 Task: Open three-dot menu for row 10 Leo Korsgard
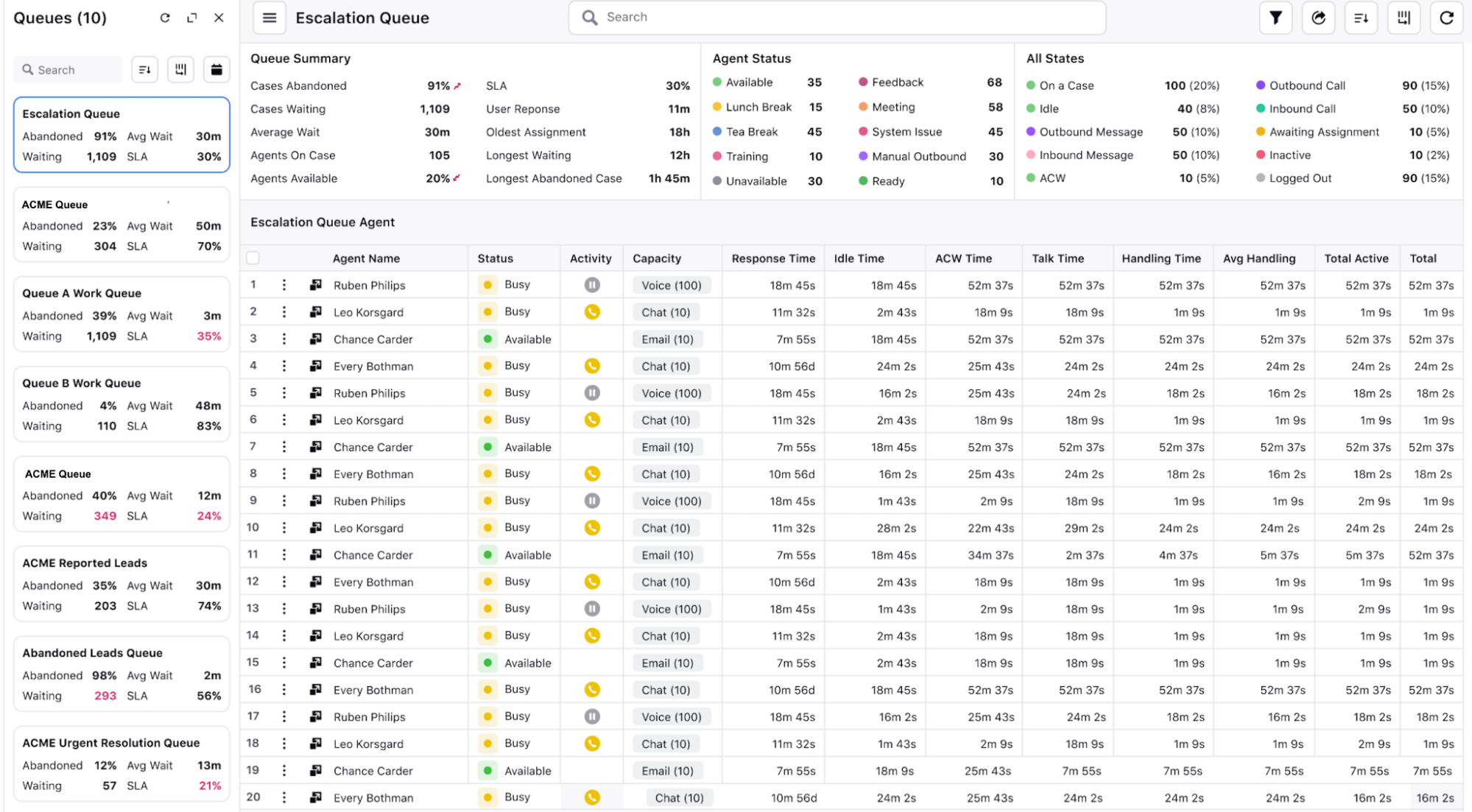point(284,528)
